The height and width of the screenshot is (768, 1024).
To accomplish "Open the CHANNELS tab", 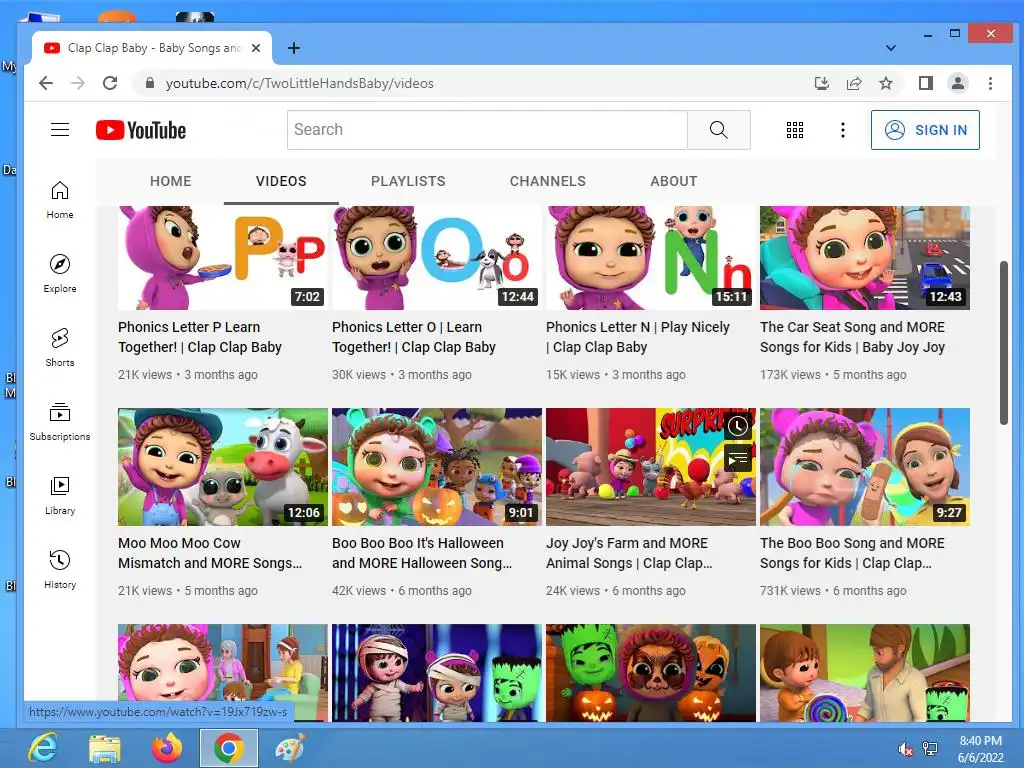I will coord(548,181).
